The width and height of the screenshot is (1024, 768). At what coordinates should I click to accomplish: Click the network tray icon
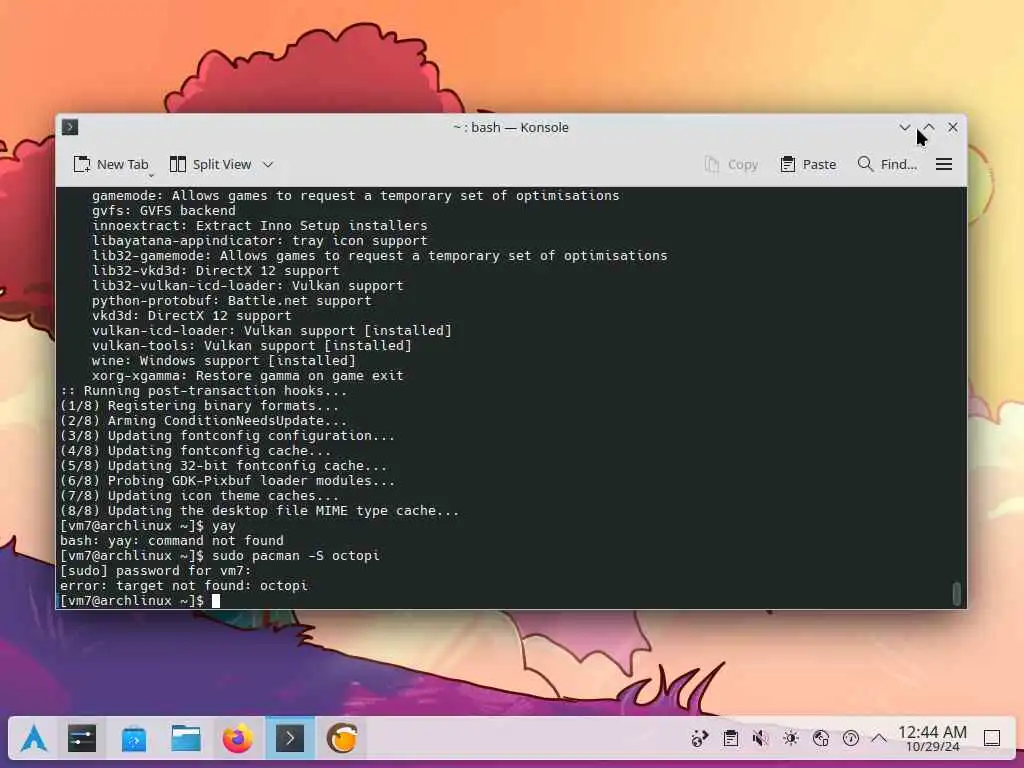tap(820, 739)
